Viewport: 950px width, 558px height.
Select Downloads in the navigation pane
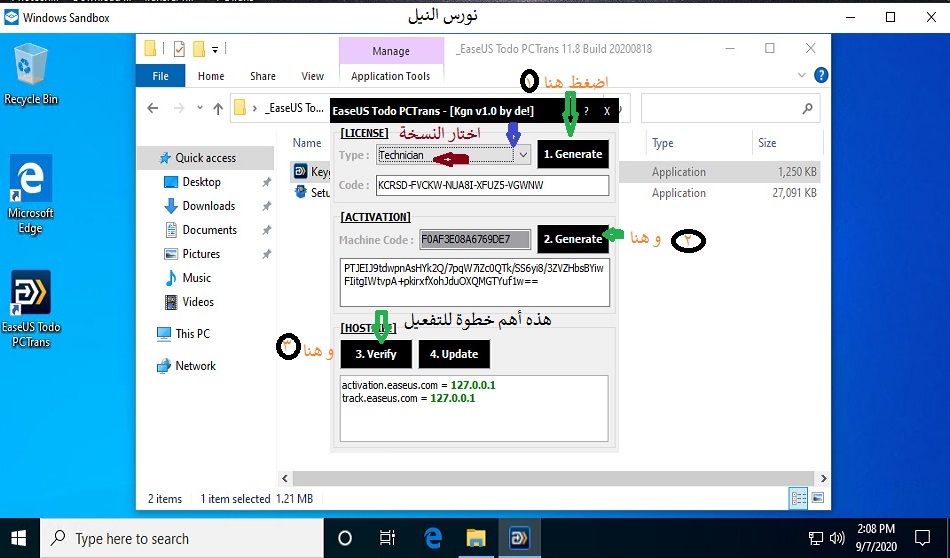click(x=208, y=206)
